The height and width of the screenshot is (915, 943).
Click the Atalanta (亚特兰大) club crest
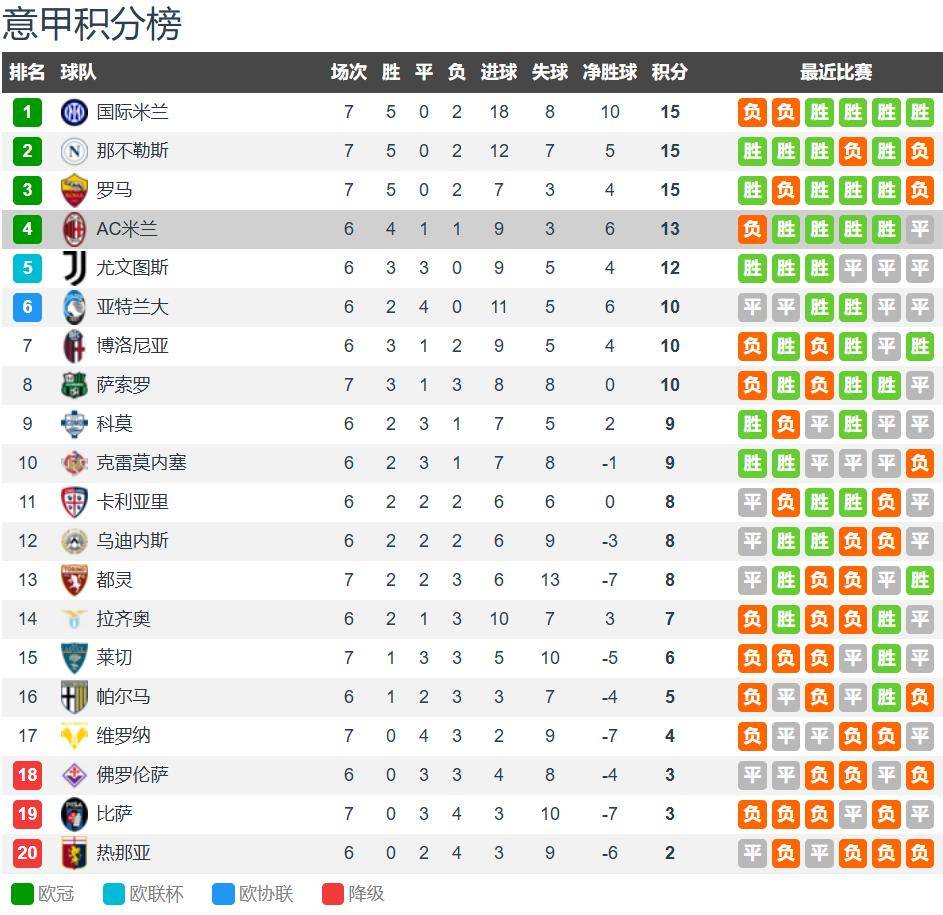pyautogui.click(x=74, y=307)
